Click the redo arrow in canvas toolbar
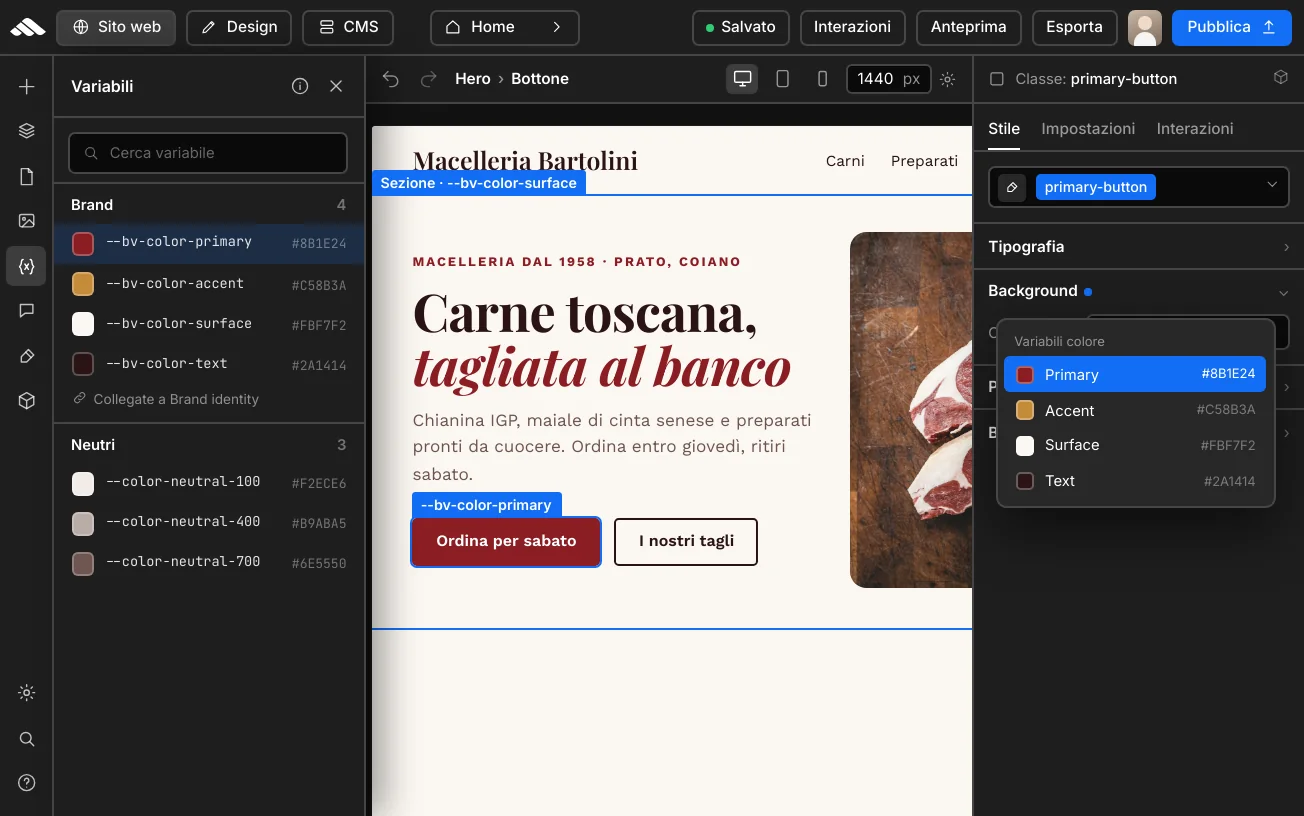 pos(428,79)
